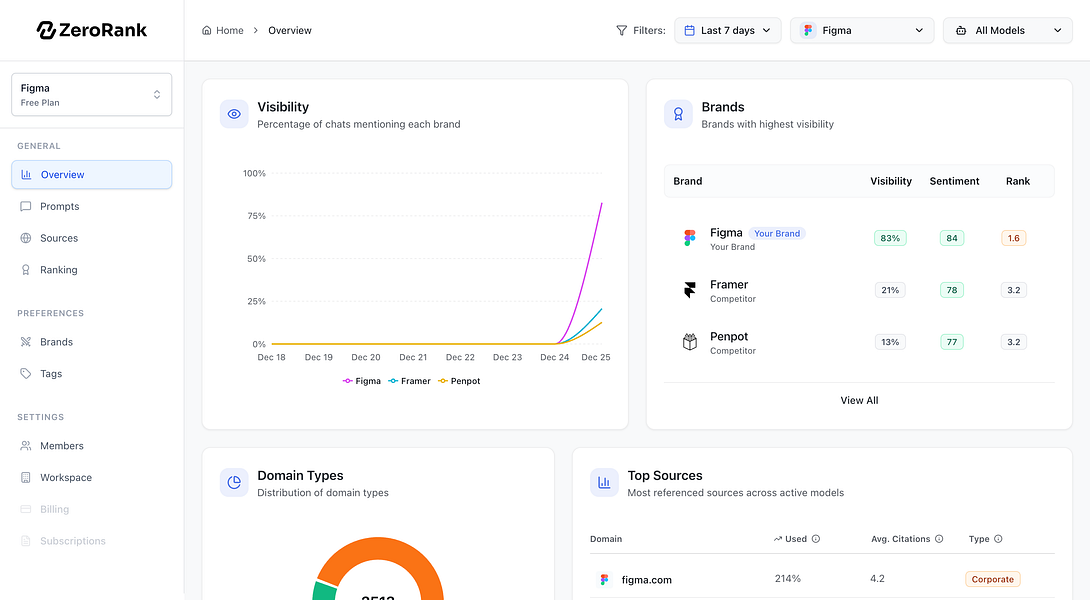
Task: Open the Last 7 days date dropdown
Action: [728, 31]
